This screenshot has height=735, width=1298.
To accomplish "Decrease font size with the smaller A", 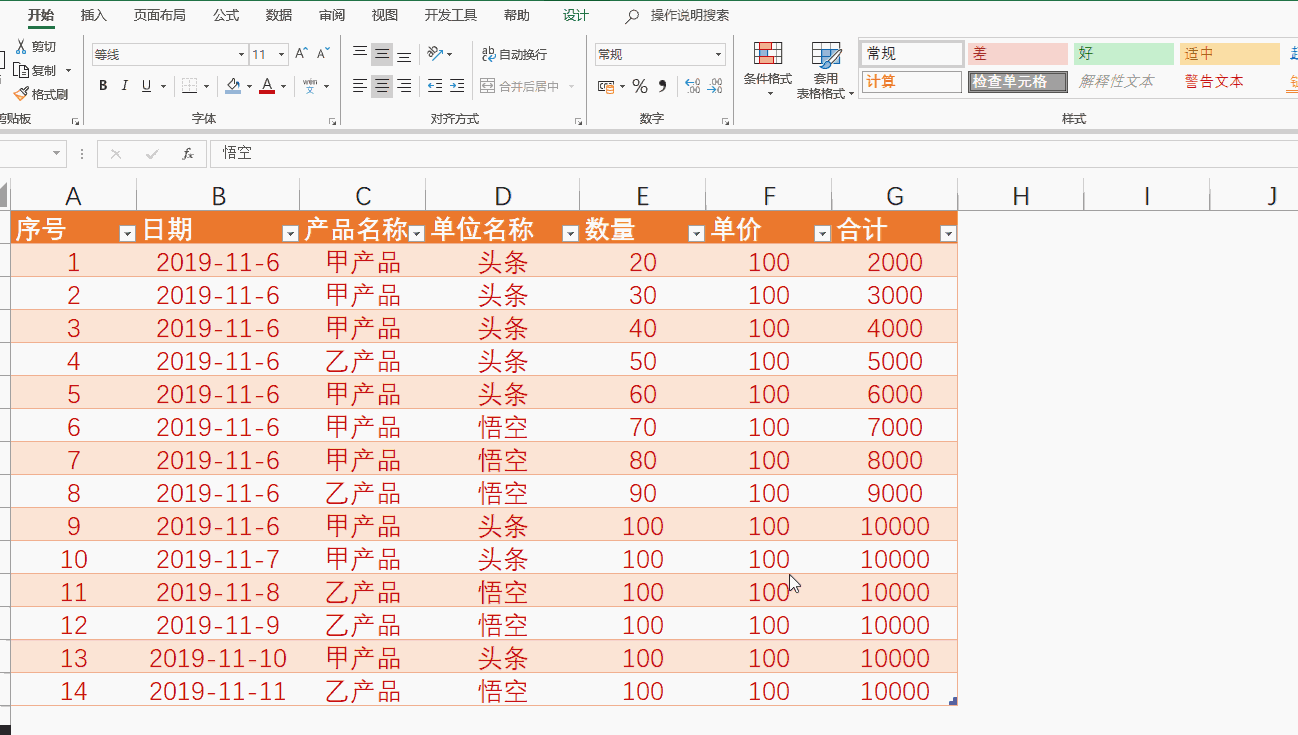I will tap(323, 54).
